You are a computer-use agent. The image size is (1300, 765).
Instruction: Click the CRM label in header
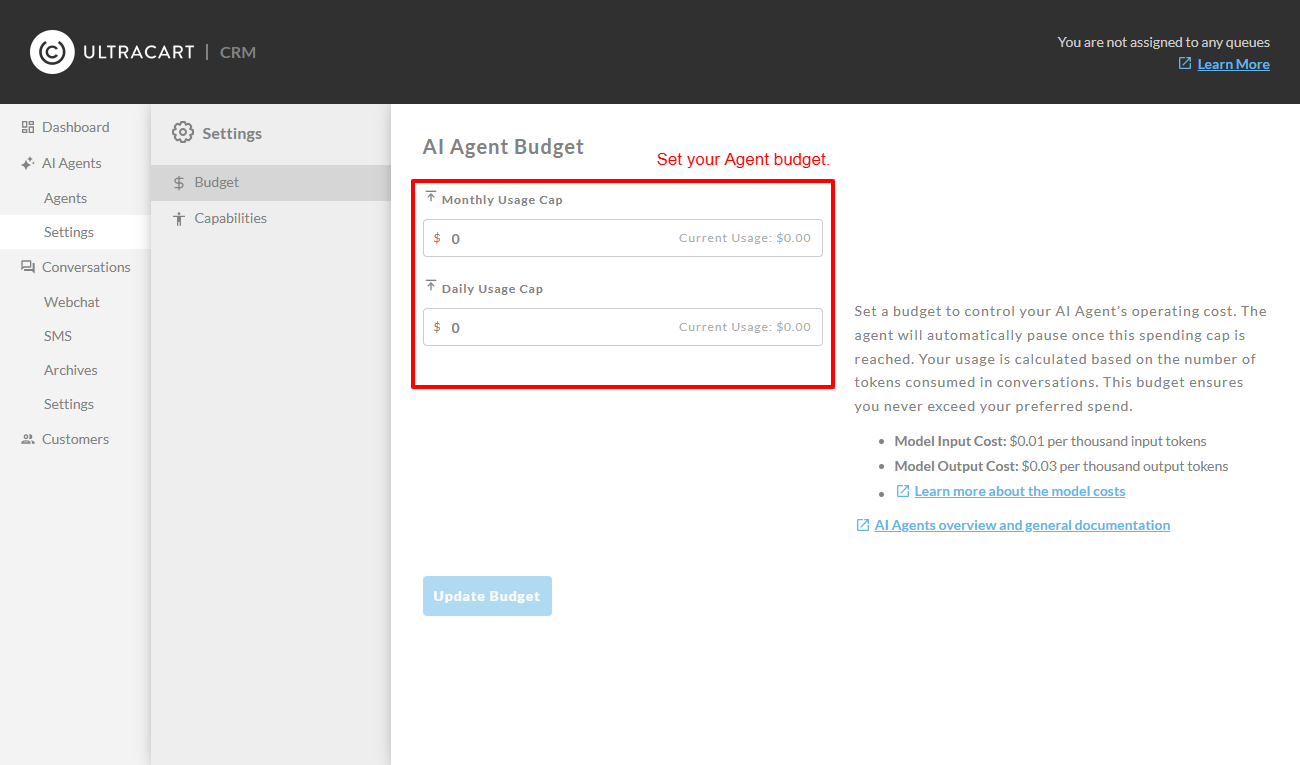(x=238, y=52)
